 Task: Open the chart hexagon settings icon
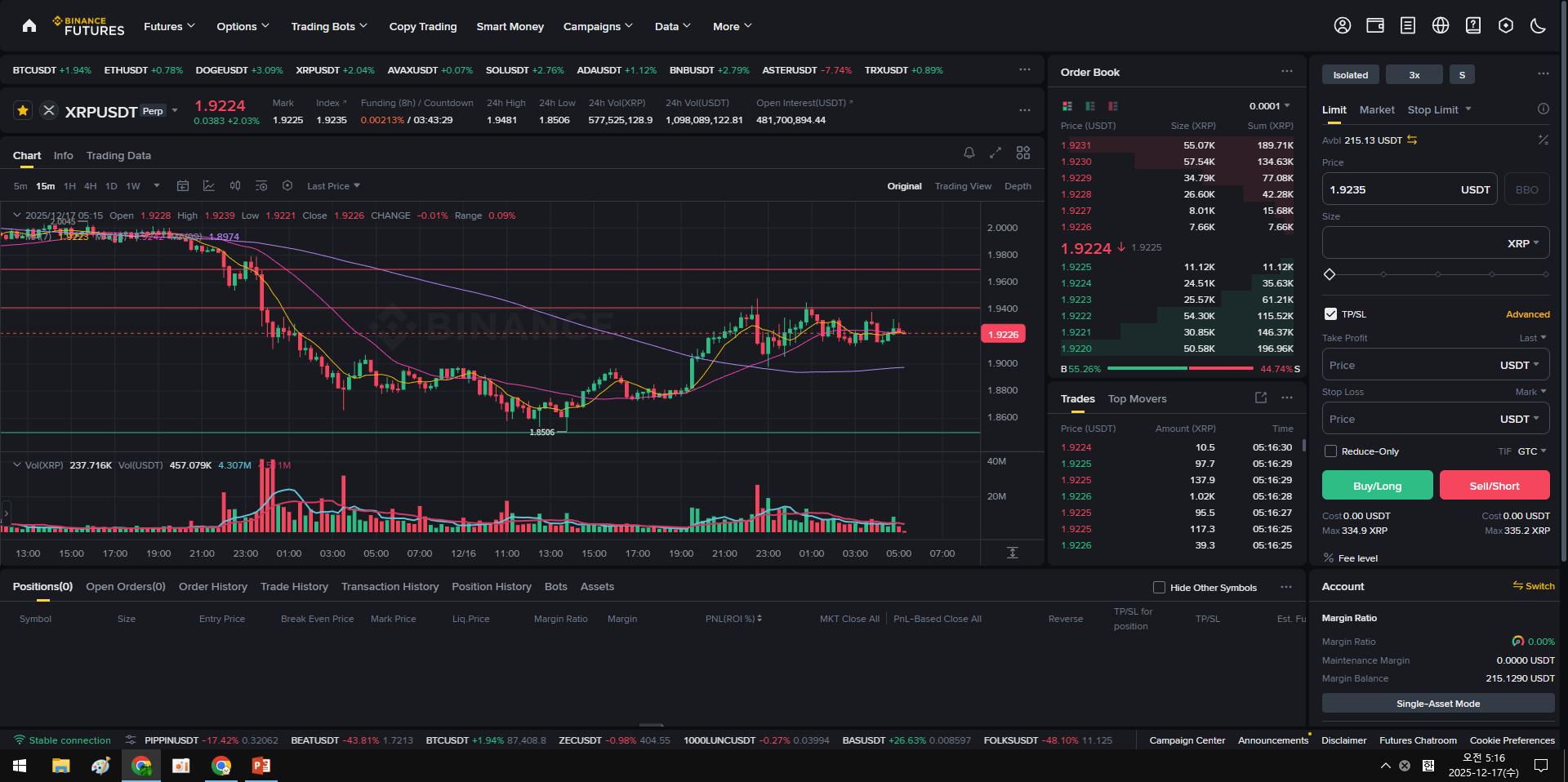pyautogui.click(x=287, y=186)
